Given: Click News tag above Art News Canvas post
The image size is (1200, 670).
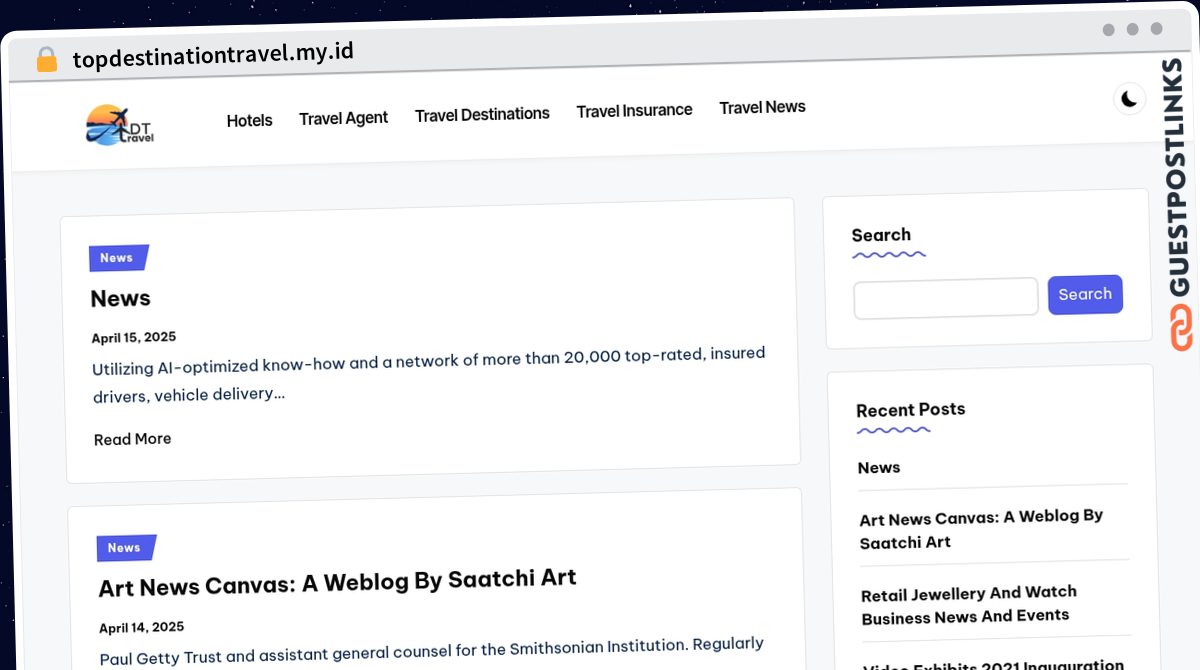Looking at the screenshot, I should [x=125, y=548].
